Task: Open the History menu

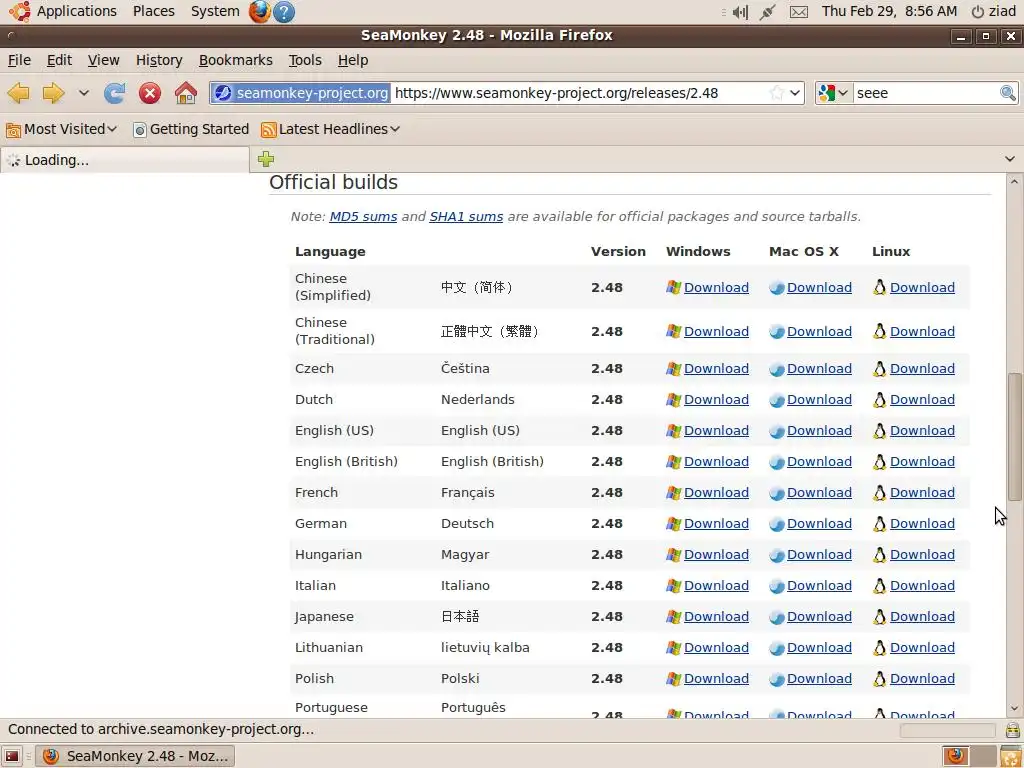Action: point(159,60)
